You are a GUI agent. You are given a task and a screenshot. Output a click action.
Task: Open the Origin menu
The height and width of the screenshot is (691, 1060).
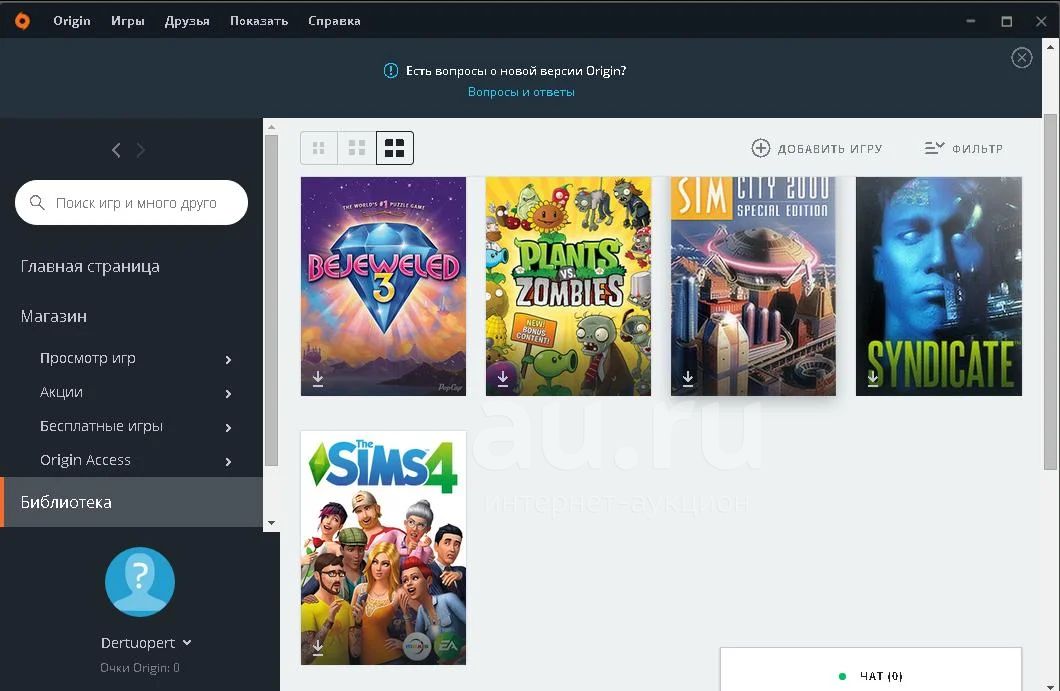pos(72,21)
